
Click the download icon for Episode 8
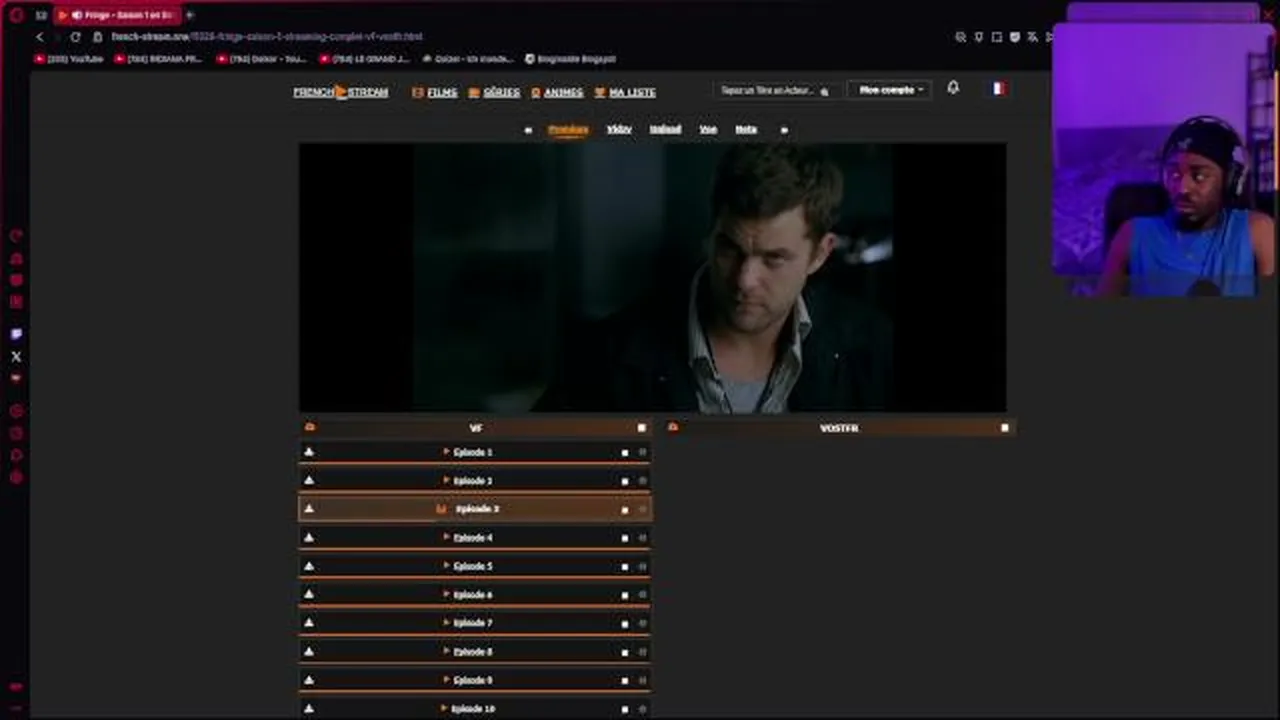pos(309,651)
